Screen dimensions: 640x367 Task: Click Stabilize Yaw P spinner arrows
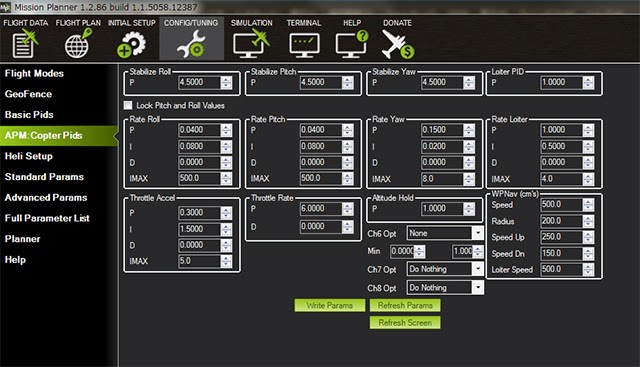[x=469, y=82]
